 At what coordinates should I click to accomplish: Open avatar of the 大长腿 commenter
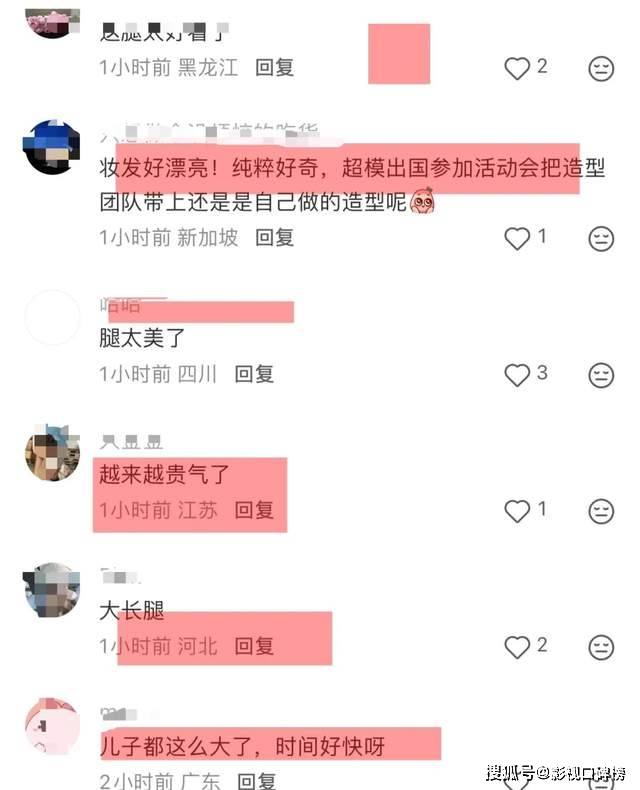[52, 589]
